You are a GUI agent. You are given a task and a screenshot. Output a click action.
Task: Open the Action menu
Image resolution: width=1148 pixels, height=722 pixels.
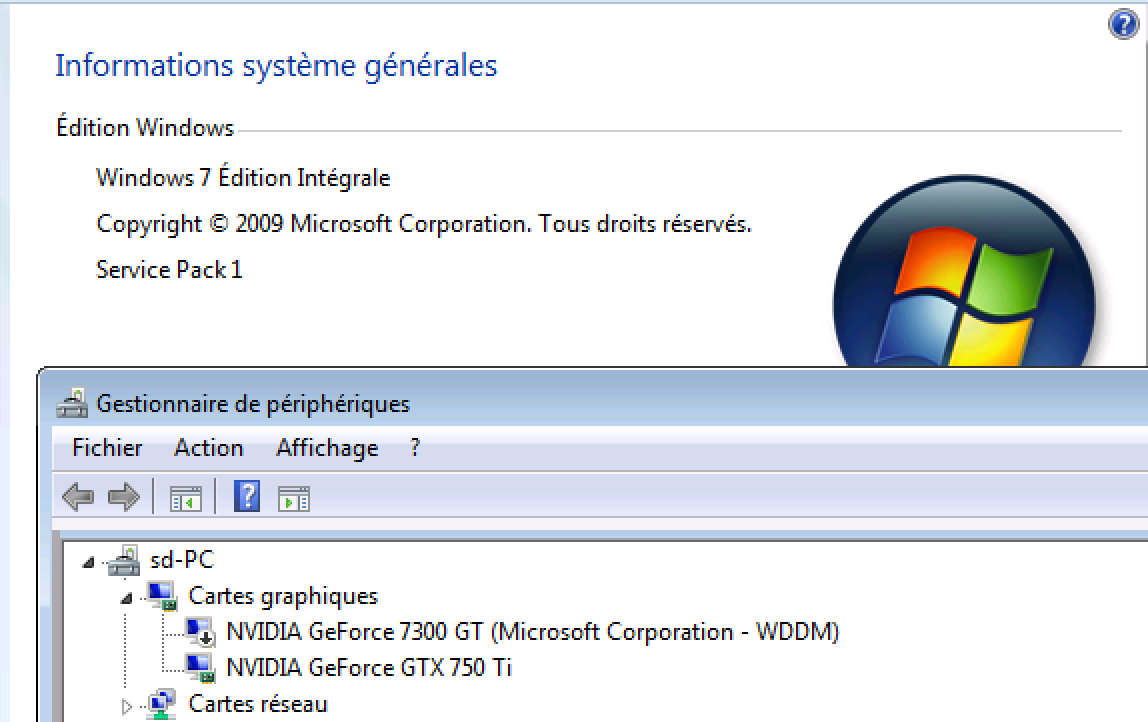point(209,447)
